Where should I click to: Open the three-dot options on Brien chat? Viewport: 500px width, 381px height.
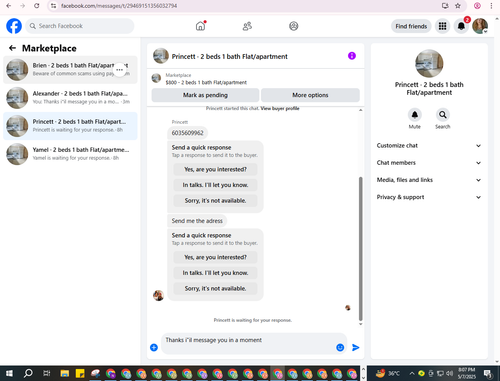tap(120, 70)
